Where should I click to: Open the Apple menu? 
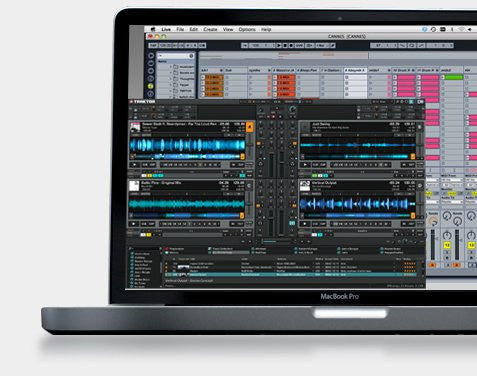tap(153, 29)
